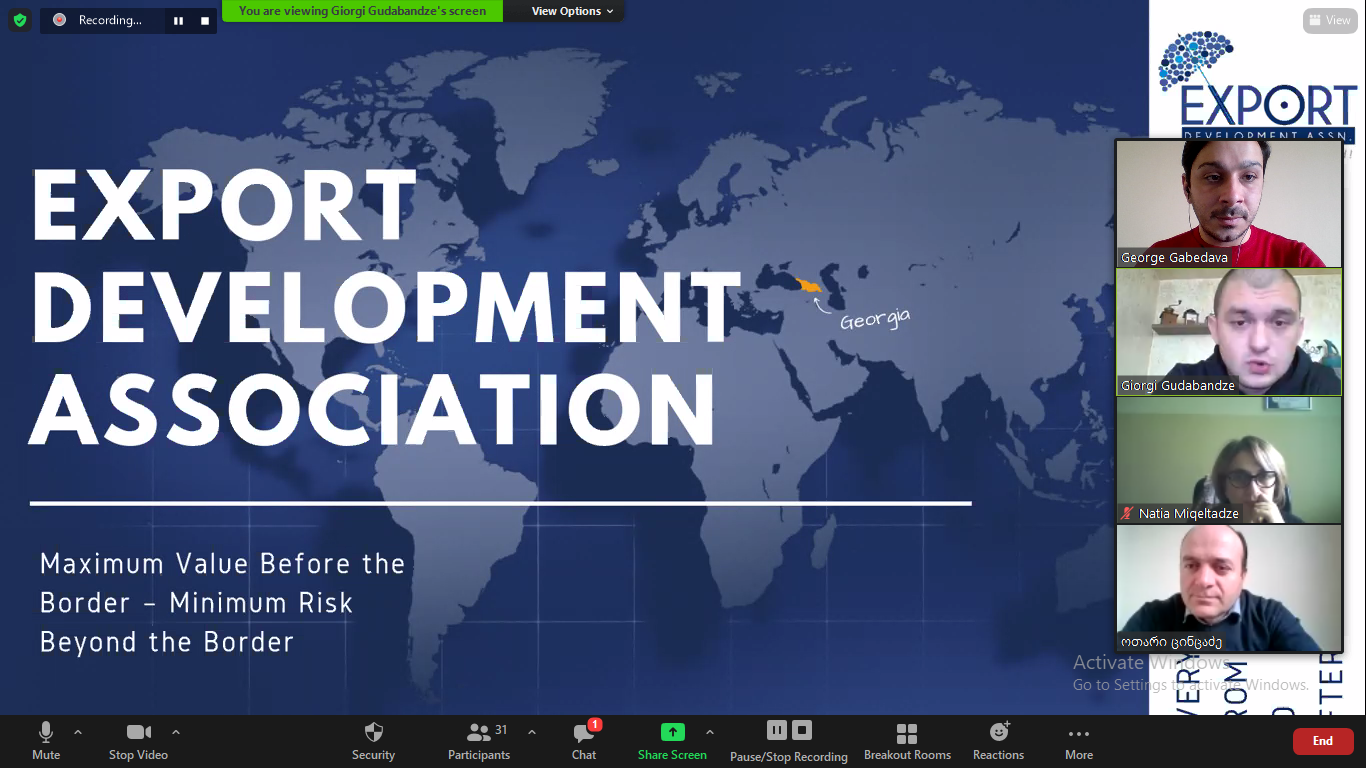Viewport: 1366px width, 768px height.
Task: Click the "Recording..." status text
Action: pos(110,20)
